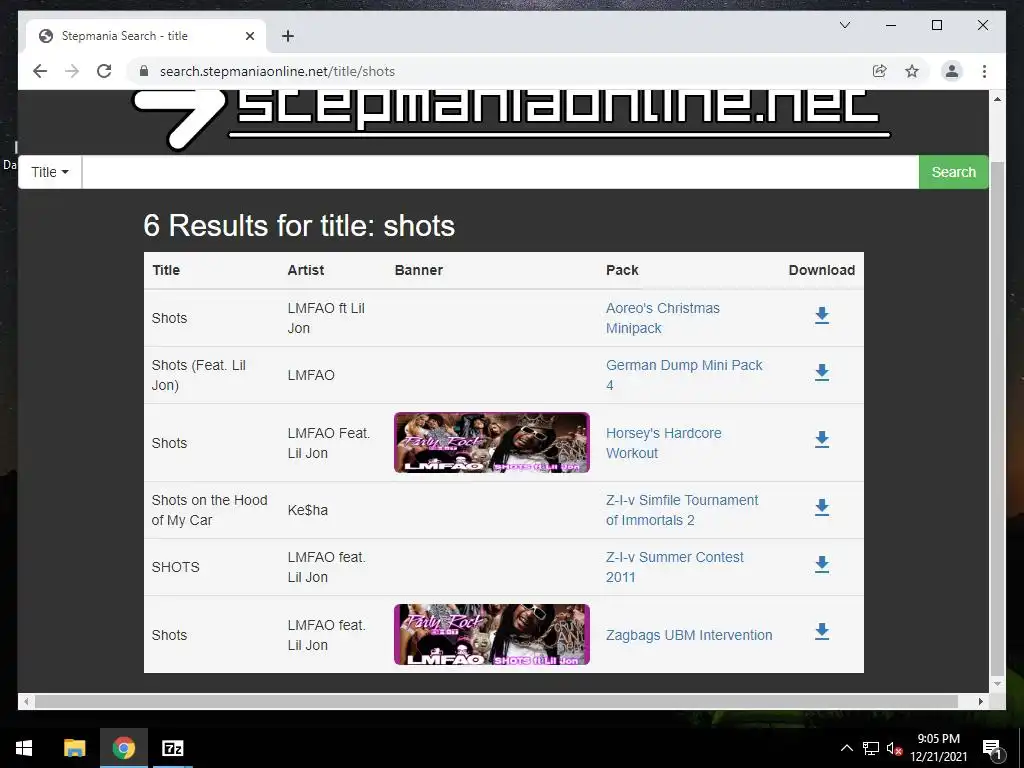The image size is (1024, 768).
Task: Click the scroll-right arrow at bottom
Action: pos(980,701)
